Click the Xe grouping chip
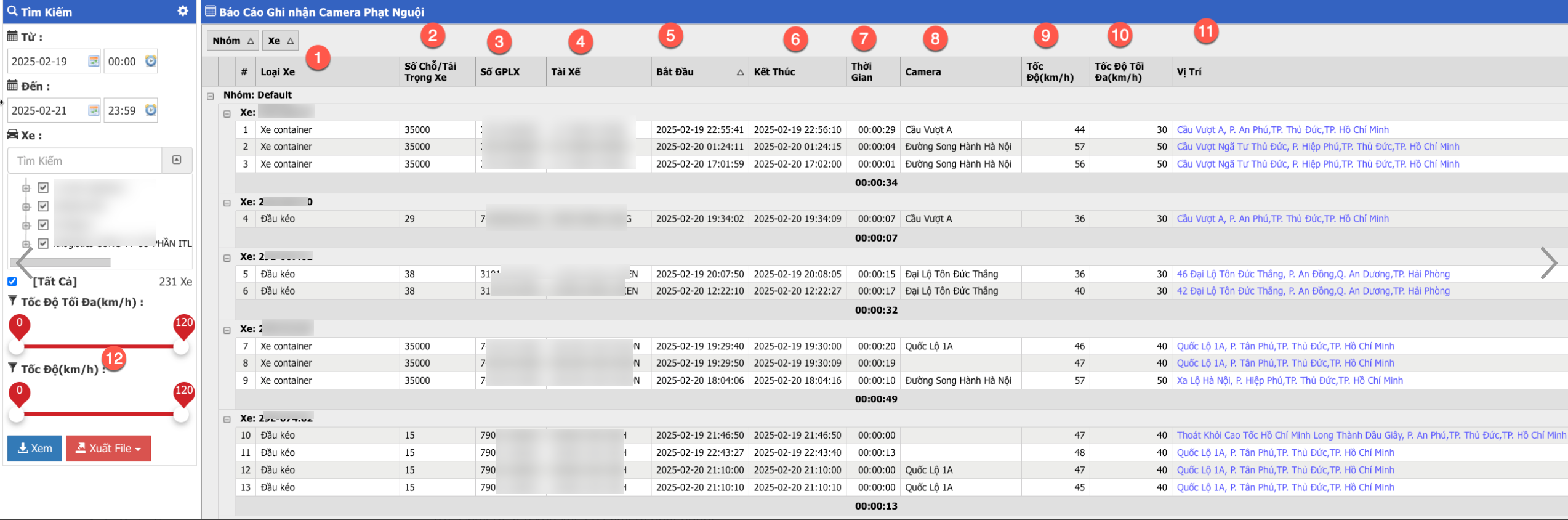 (280, 41)
